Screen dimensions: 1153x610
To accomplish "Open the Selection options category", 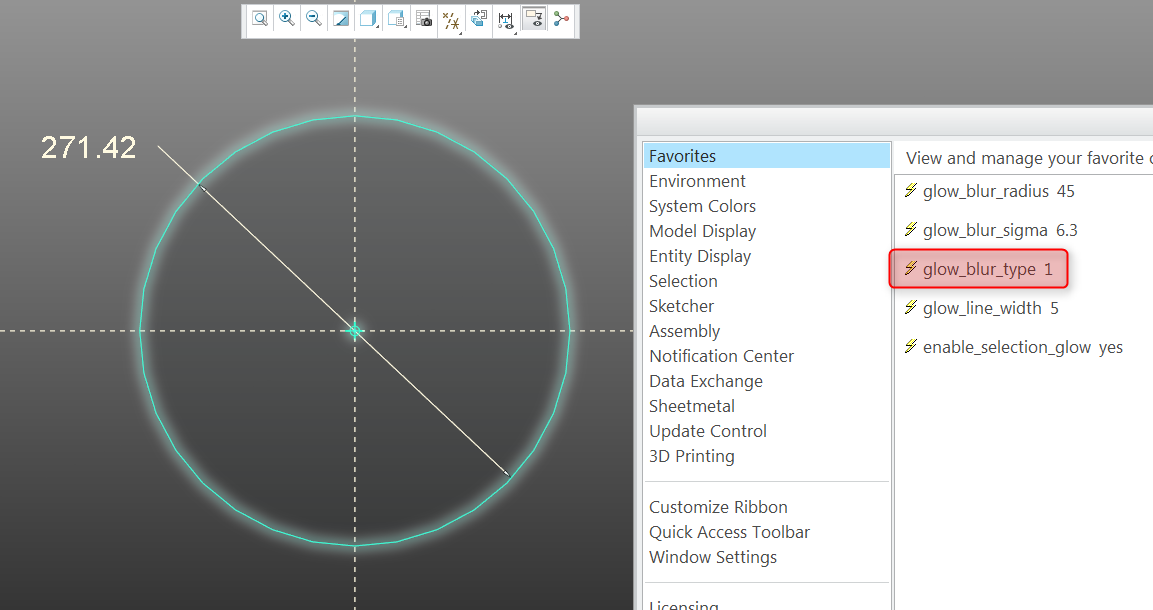I will pyautogui.click(x=683, y=281).
